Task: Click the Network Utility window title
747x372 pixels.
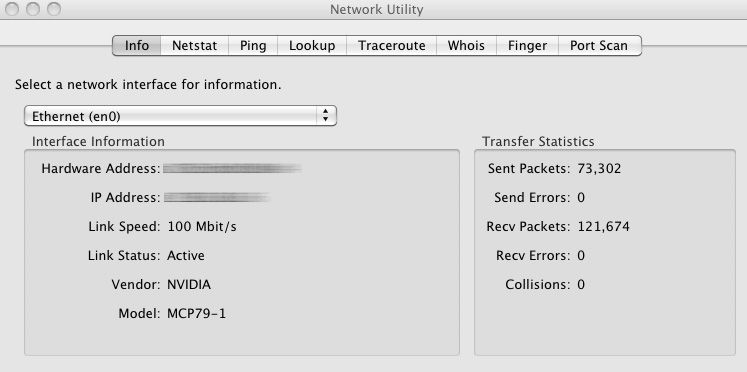Action: [x=376, y=10]
